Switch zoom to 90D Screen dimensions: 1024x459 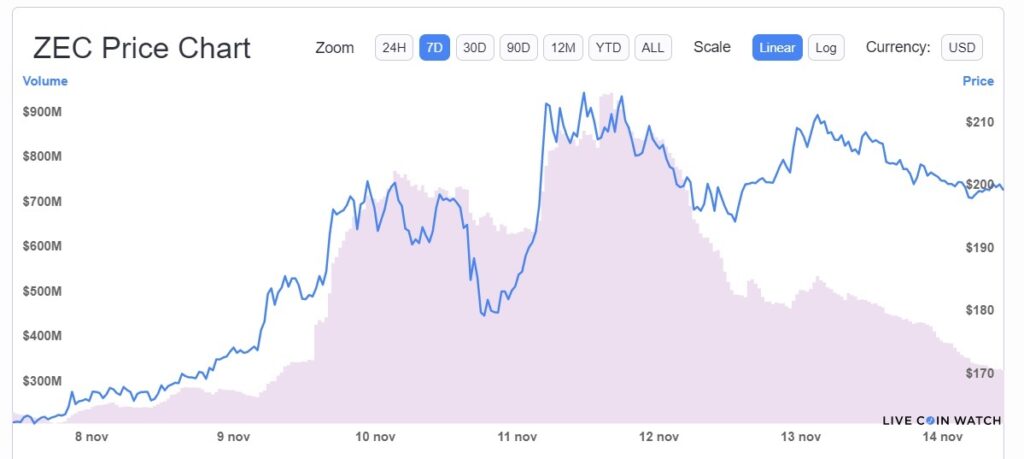coord(519,48)
